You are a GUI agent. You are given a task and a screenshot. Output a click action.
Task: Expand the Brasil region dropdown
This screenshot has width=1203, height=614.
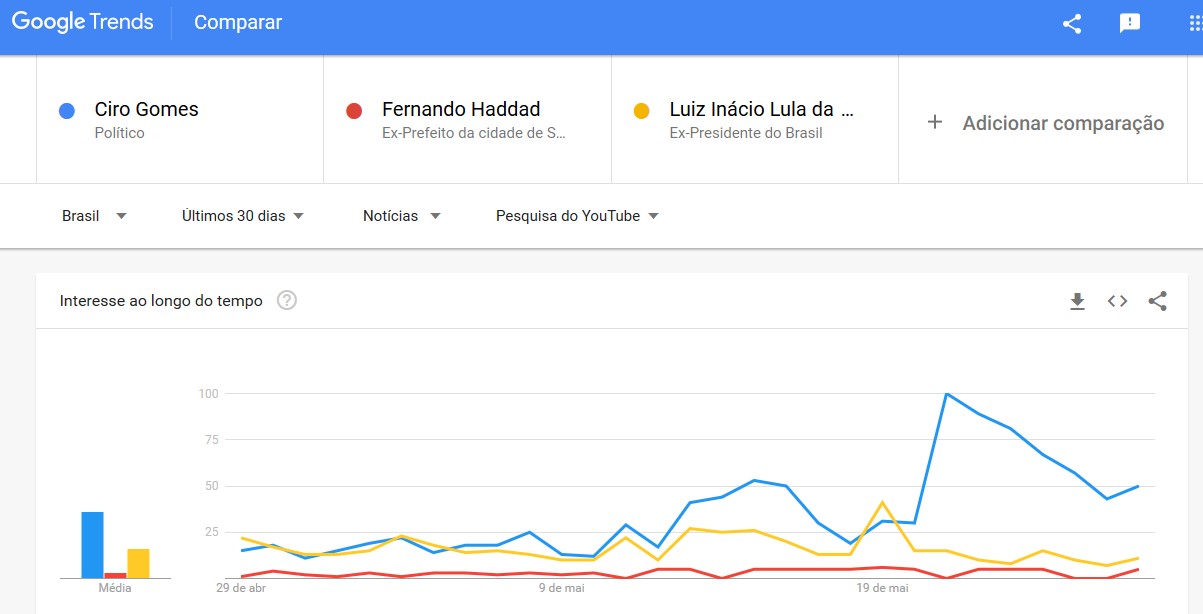tap(94, 216)
